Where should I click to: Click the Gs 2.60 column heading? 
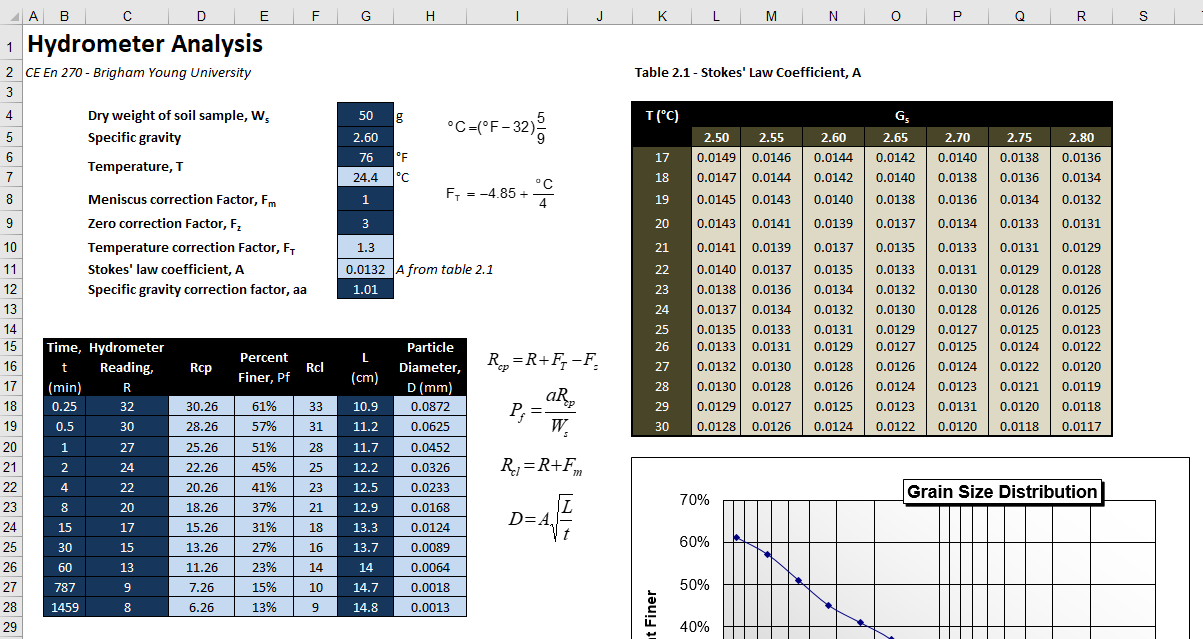tap(833, 137)
